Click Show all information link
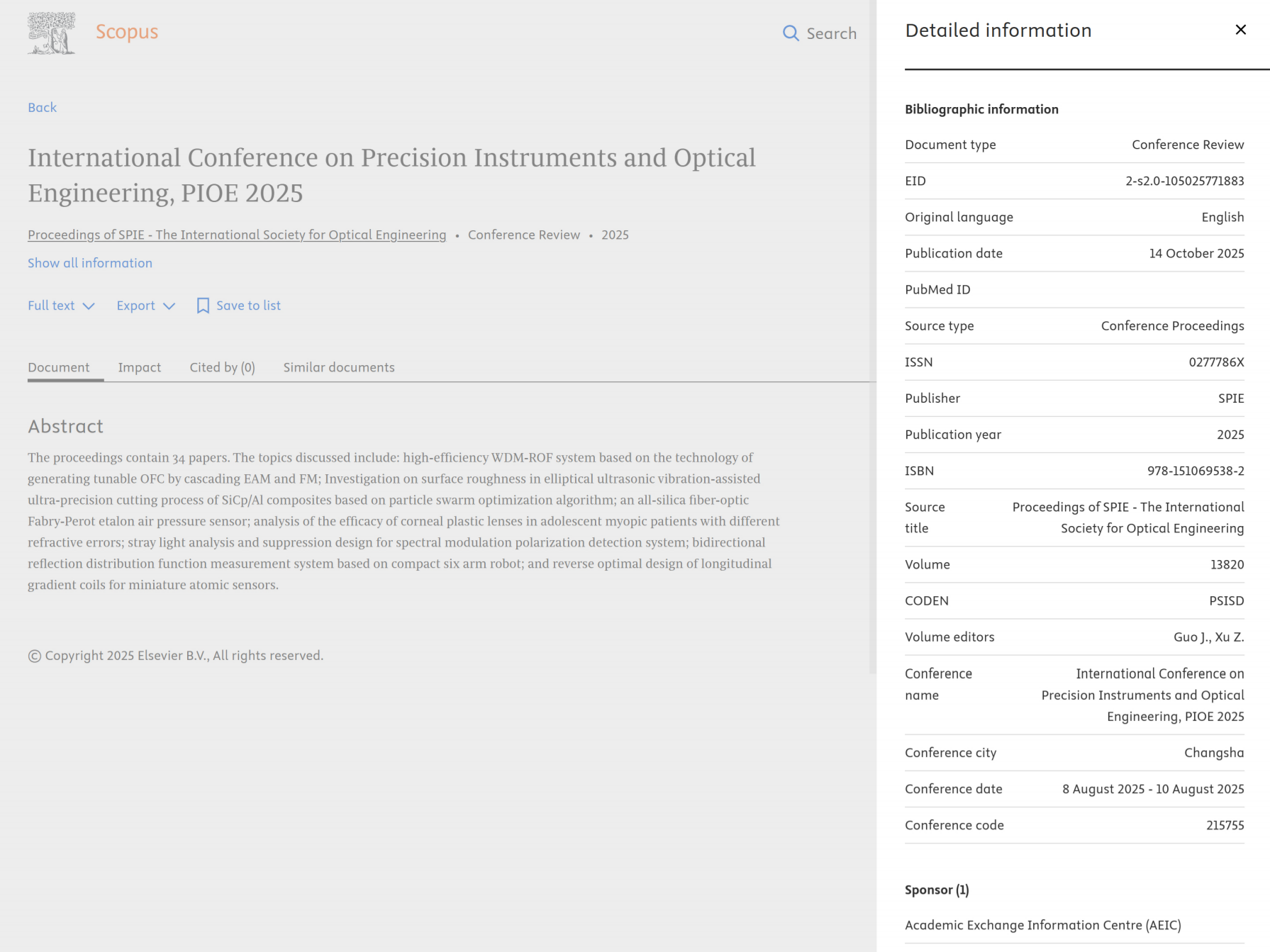 [x=90, y=263]
